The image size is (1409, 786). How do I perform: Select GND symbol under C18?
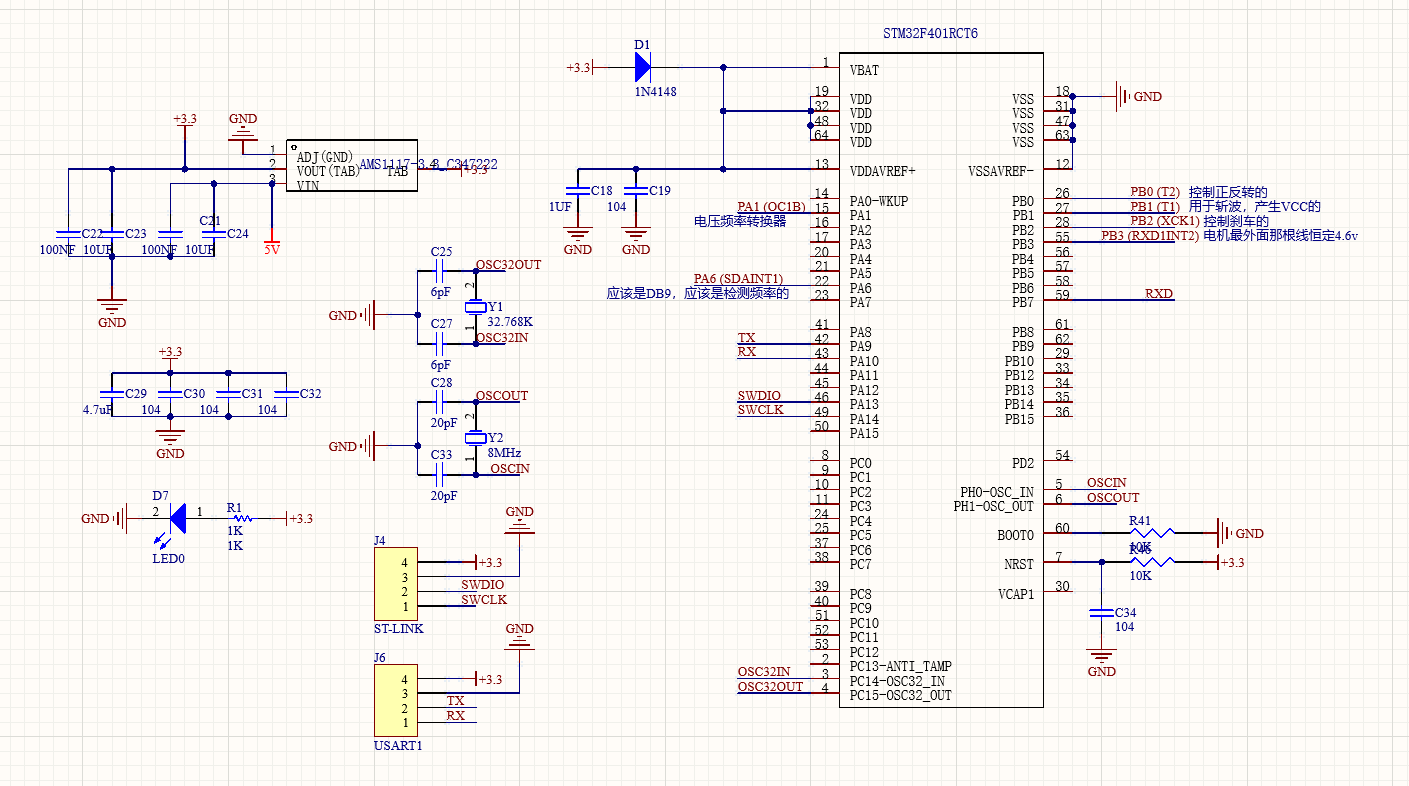pyautogui.click(x=578, y=240)
